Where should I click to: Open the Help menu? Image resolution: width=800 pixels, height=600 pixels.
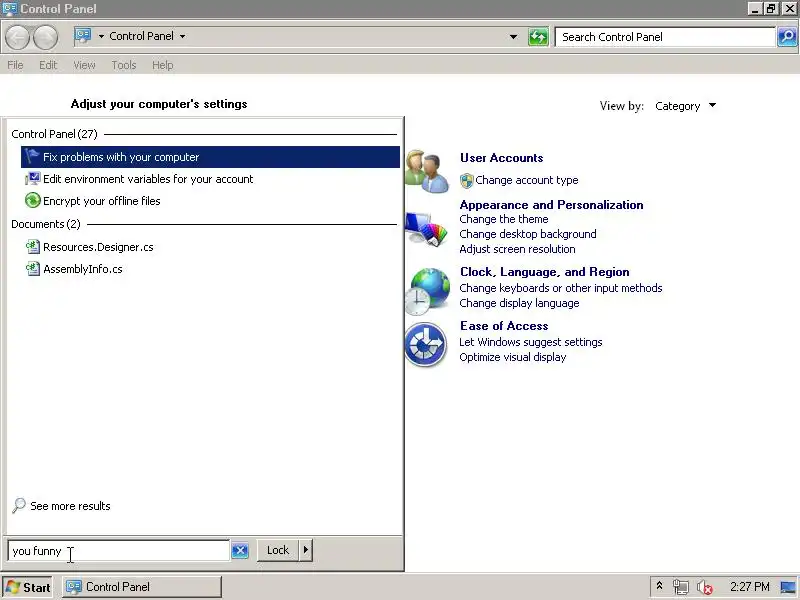pyautogui.click(x=163, y=65)
